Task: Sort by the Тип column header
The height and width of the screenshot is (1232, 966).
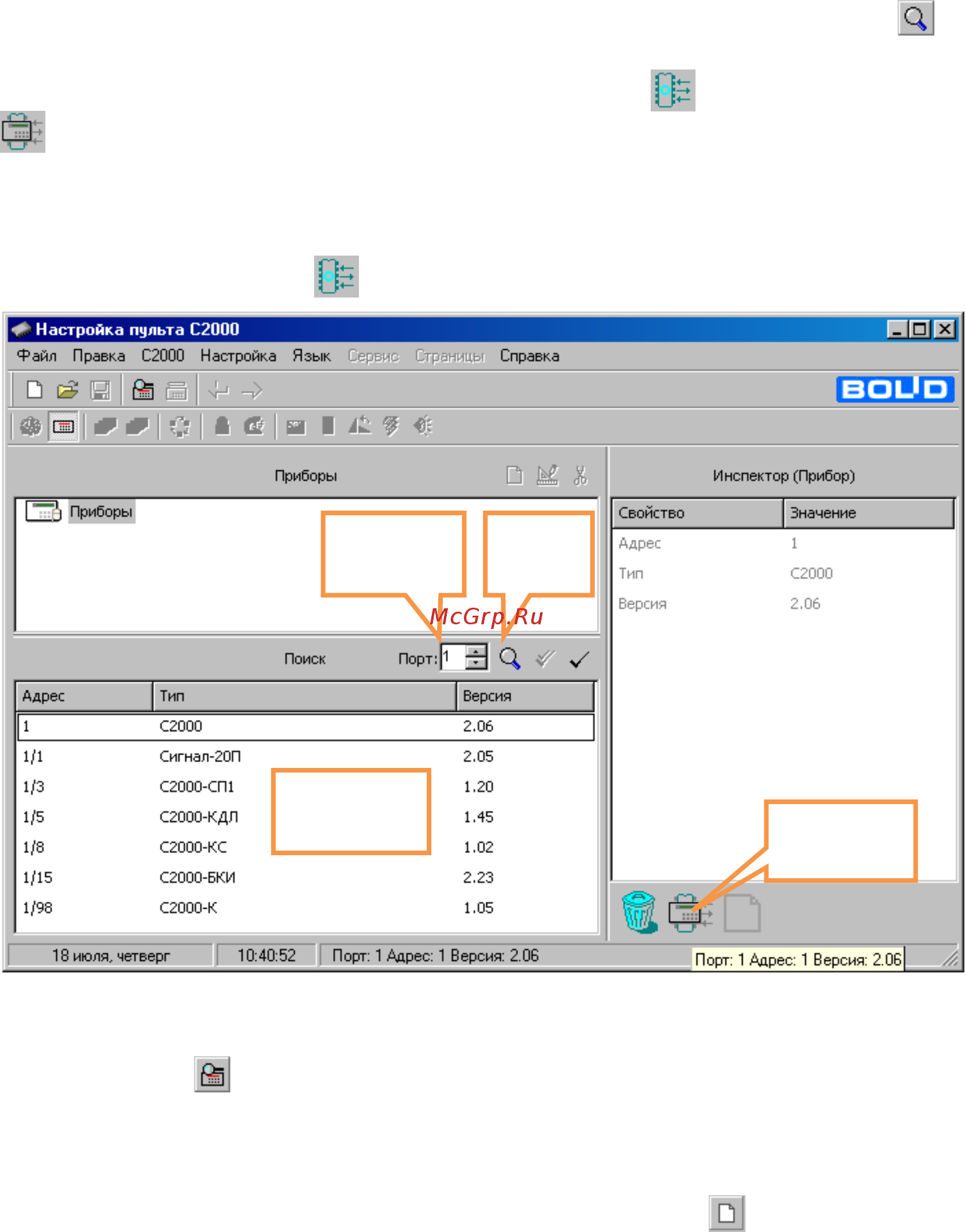Action: [304, 696]
